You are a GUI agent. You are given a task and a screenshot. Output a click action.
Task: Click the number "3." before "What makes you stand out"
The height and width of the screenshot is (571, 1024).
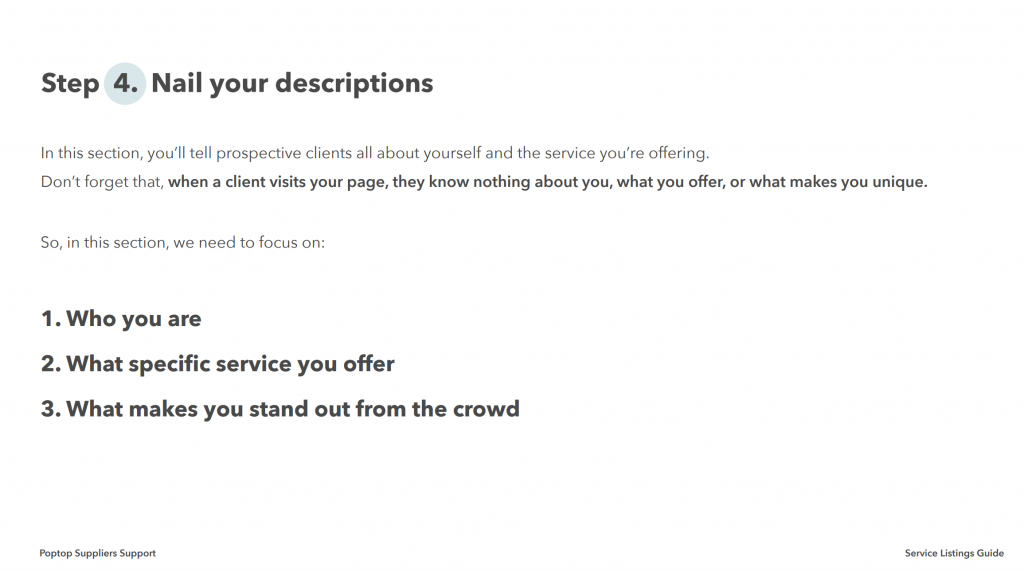pyautogui.click(x=51, y=409)
